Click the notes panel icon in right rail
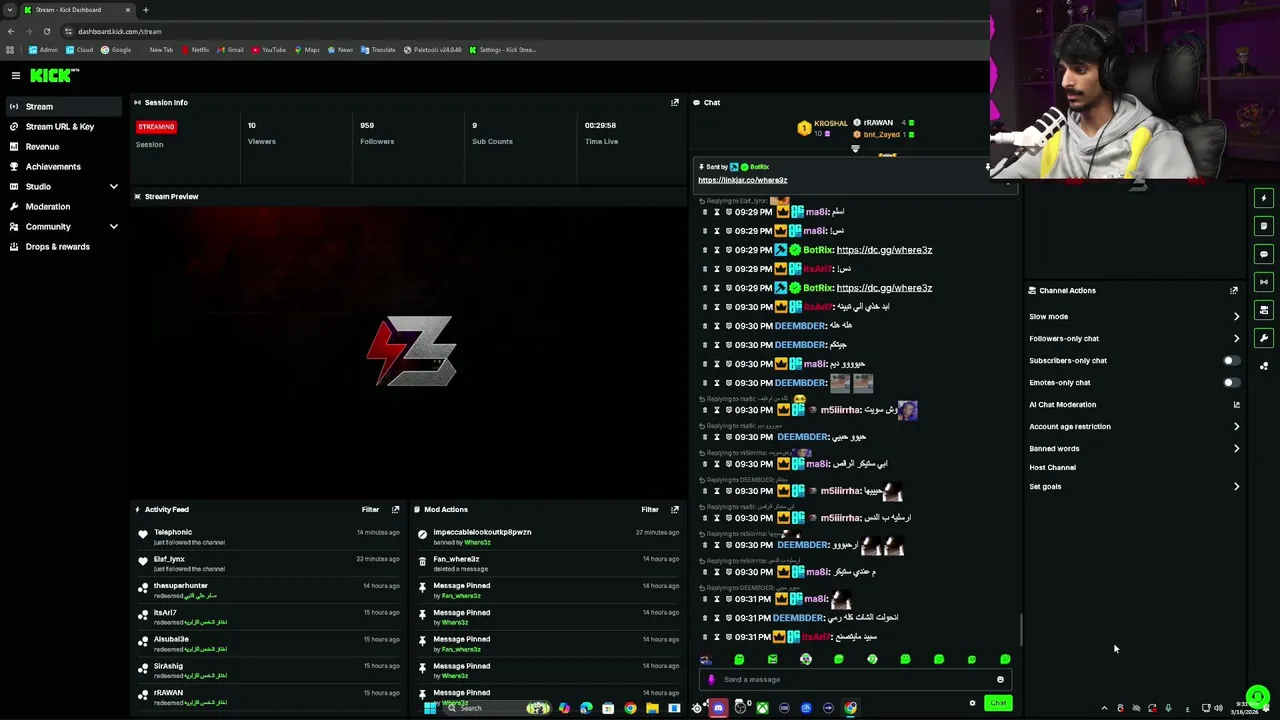This screenshot has width=1280, height=720. pos(1264,226)
